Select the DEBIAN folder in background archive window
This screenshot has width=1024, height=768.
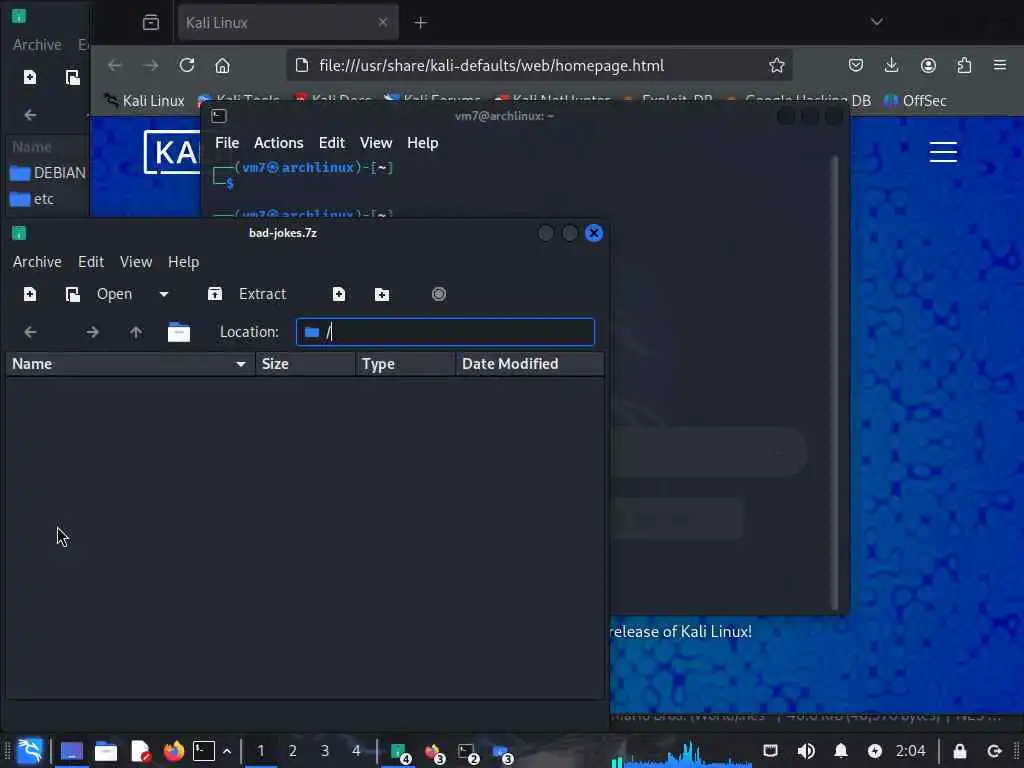click(48, 173)
